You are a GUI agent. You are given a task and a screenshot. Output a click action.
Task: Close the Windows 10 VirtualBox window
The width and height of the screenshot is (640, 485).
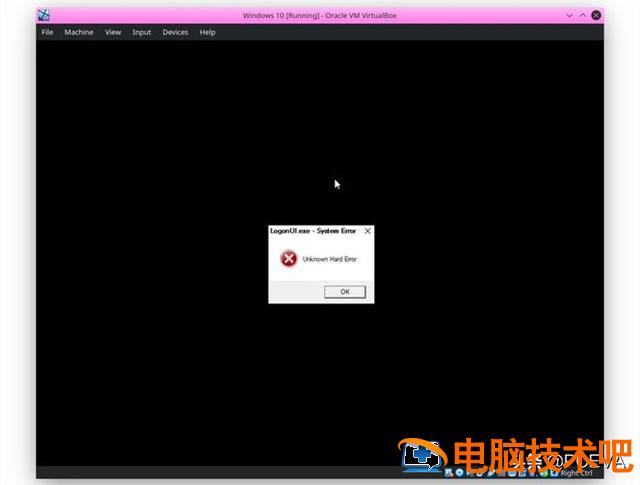click(596, 16)
